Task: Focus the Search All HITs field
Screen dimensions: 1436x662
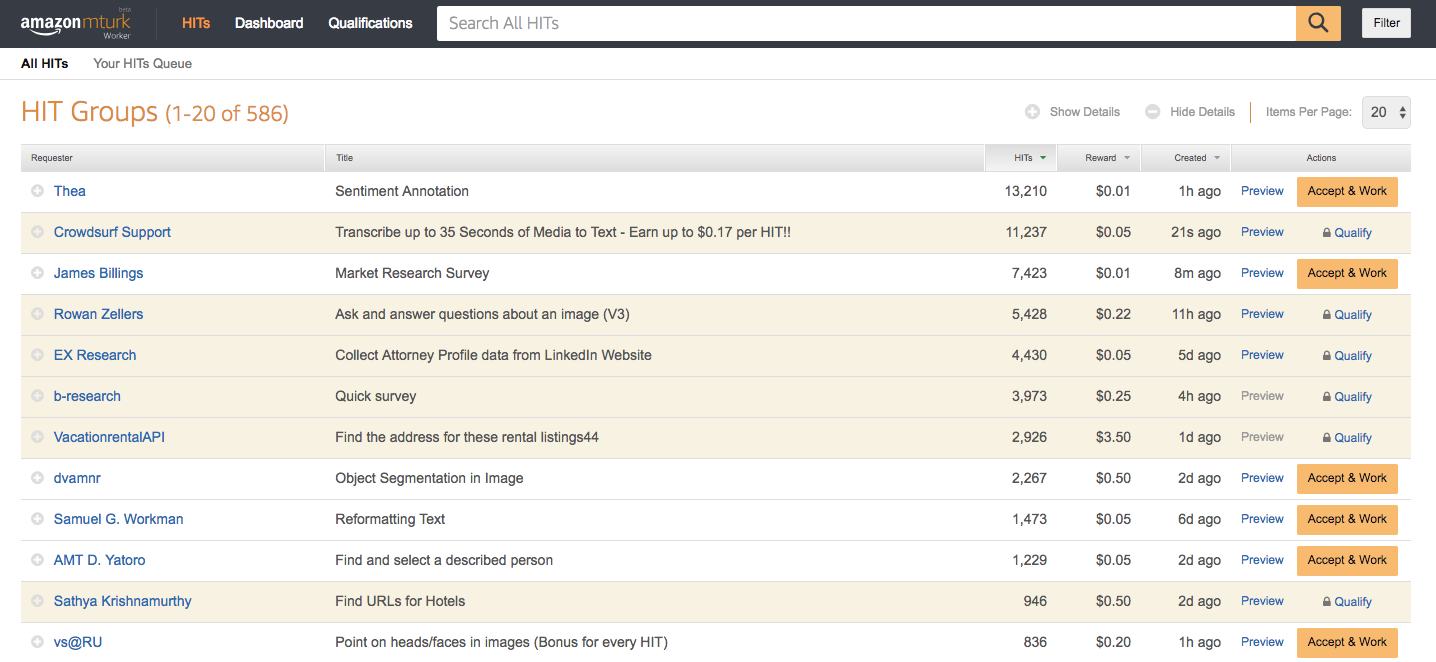Action: [866, 23]
